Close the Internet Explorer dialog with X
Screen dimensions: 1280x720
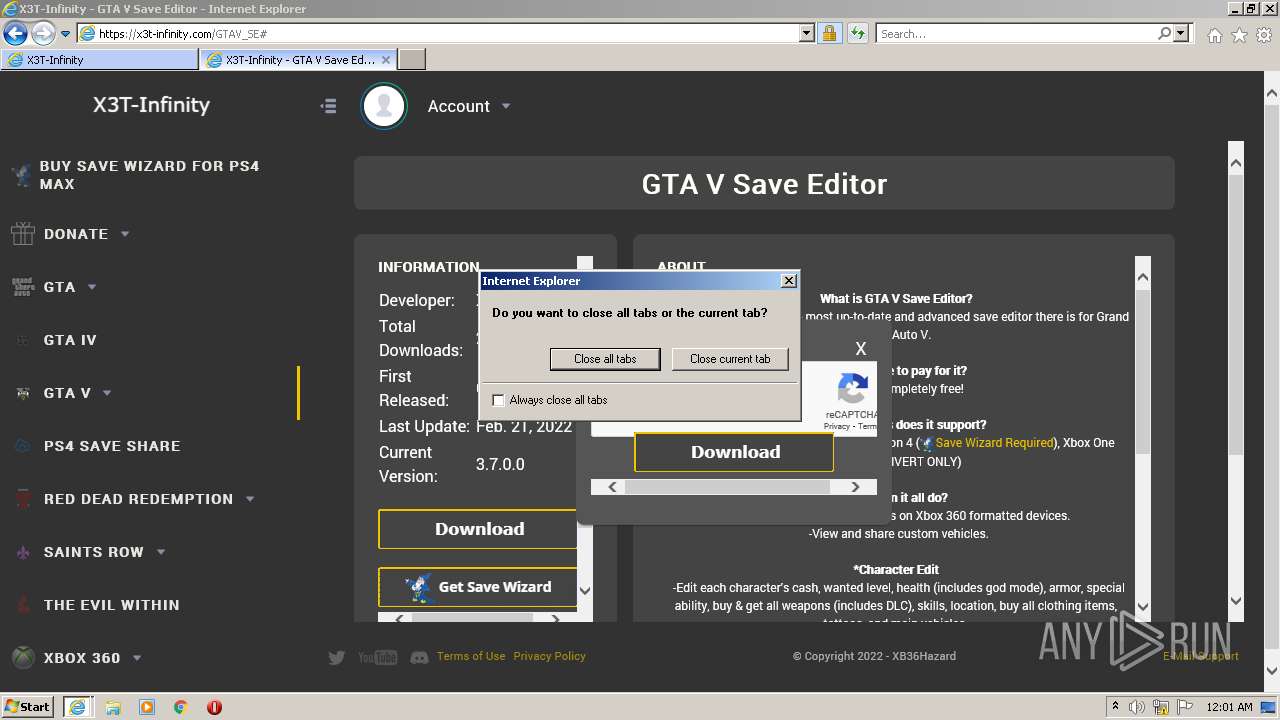tap(788, 281)
